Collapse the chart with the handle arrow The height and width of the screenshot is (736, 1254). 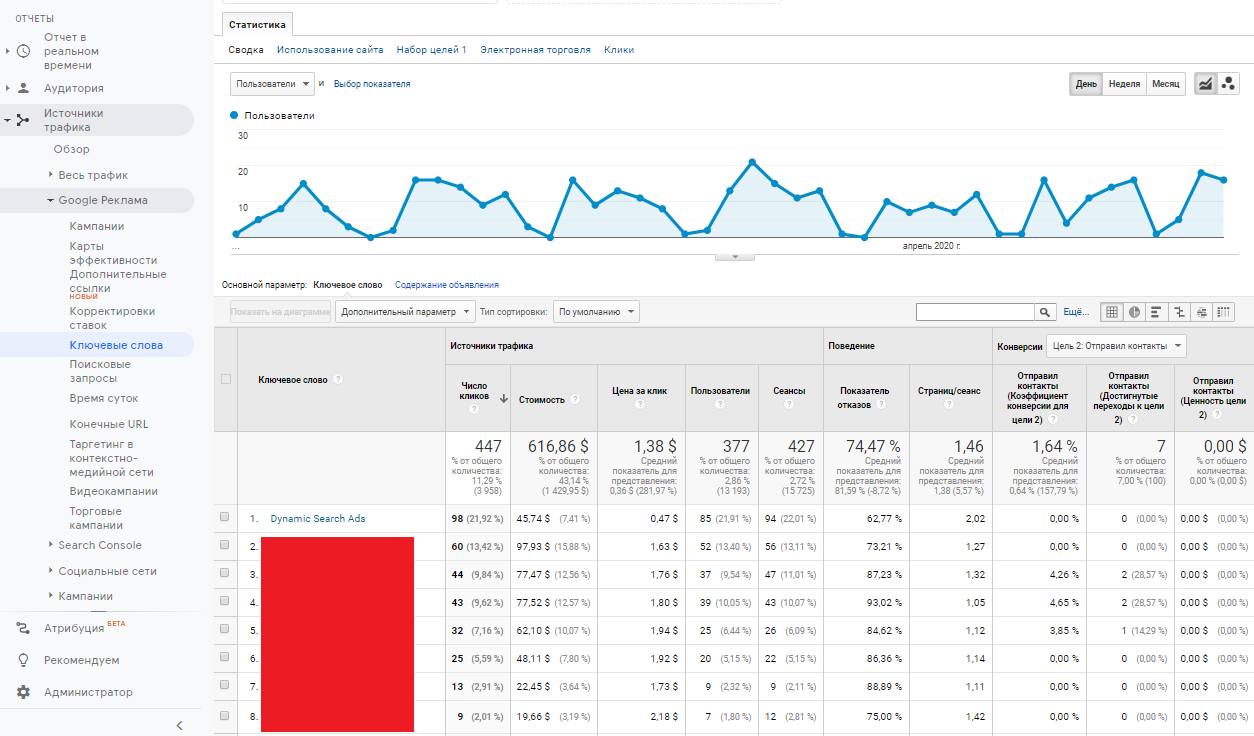point(736,257)
